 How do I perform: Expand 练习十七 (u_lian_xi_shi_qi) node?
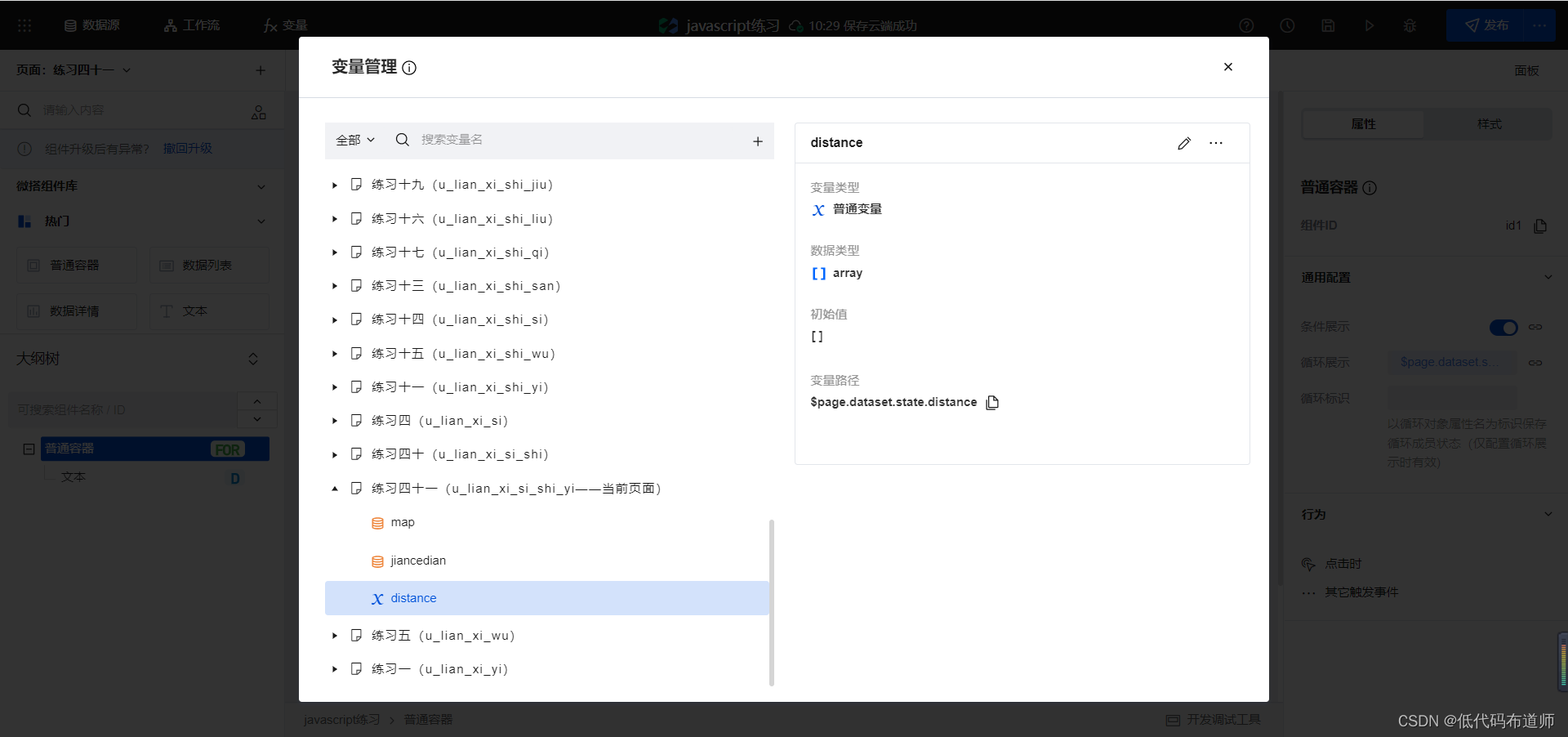pyautogui.click(x=335, y=252)
